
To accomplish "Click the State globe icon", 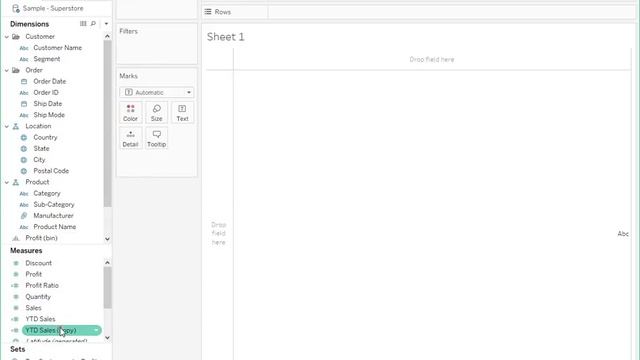I will click(x=24, y=149).
